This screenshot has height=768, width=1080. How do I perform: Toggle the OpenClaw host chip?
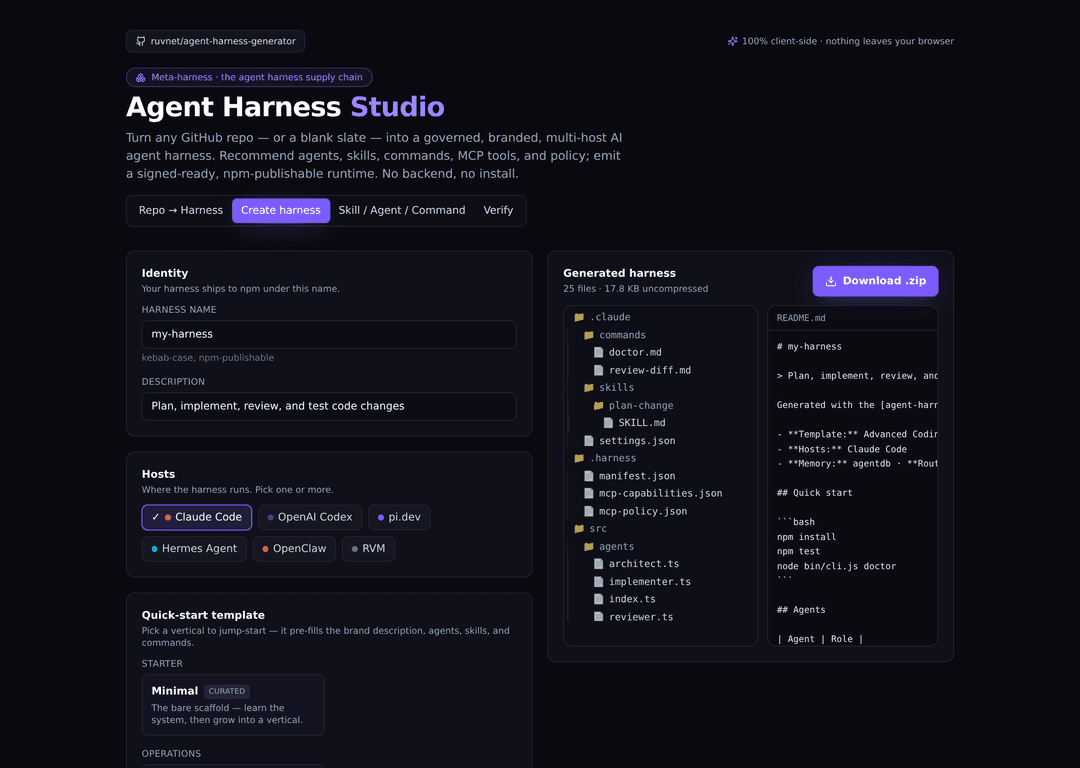[x=294, y=549]
